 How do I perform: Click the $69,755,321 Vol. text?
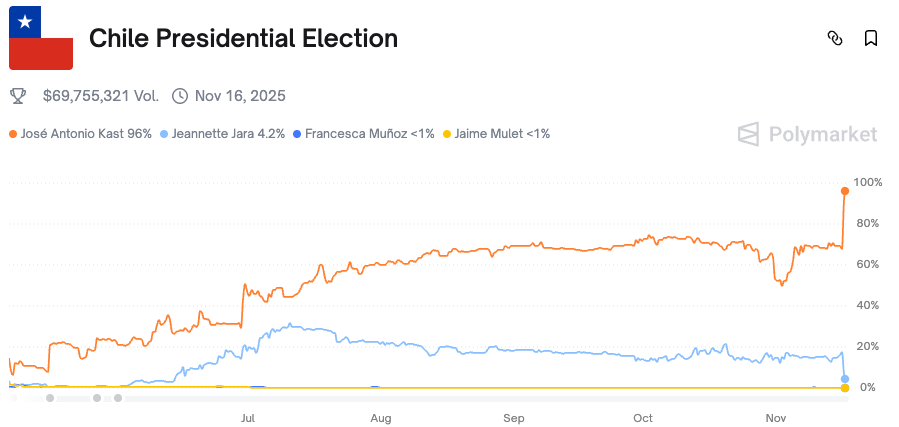coord(101,96)
